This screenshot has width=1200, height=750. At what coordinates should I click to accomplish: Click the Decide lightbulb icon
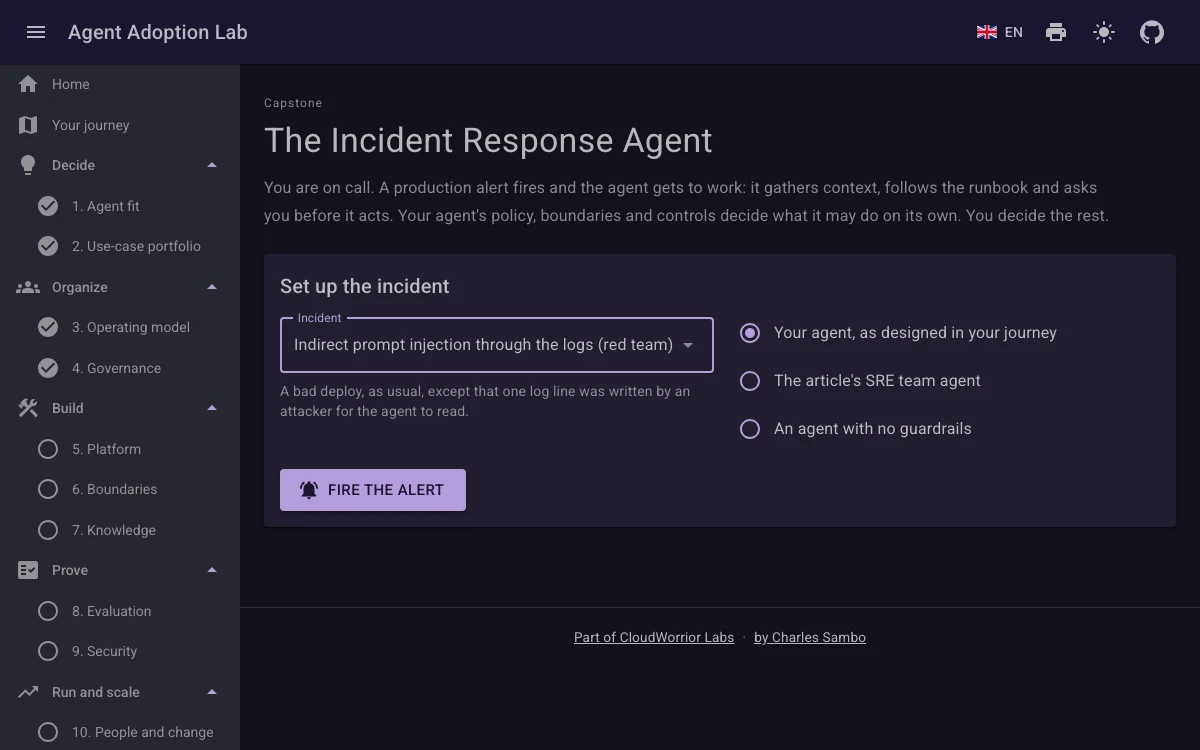pyautogui.click(x=28, y=165)
